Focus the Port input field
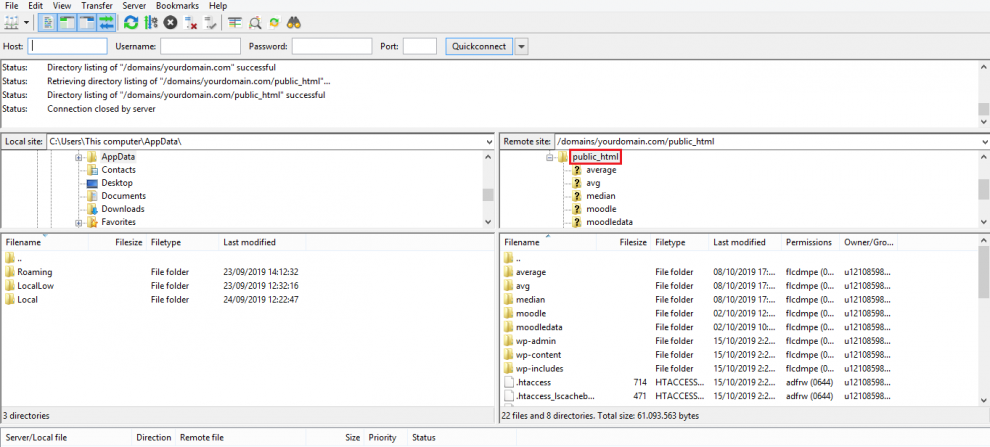Viewport: 990px width, 447px height. tap(420, 46)
